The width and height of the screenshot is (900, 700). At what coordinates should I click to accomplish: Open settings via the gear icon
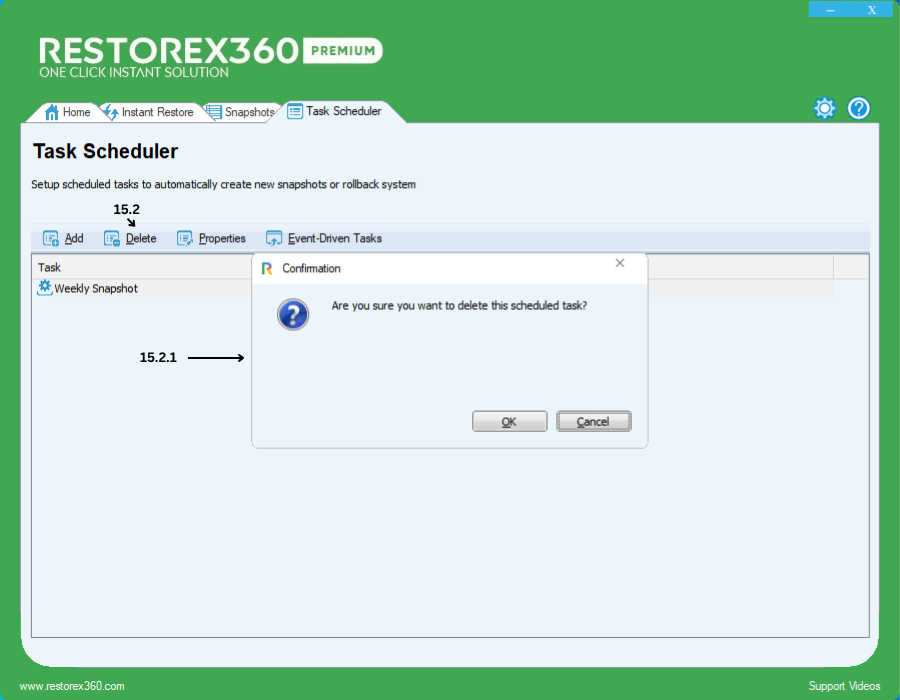[824, 109]
